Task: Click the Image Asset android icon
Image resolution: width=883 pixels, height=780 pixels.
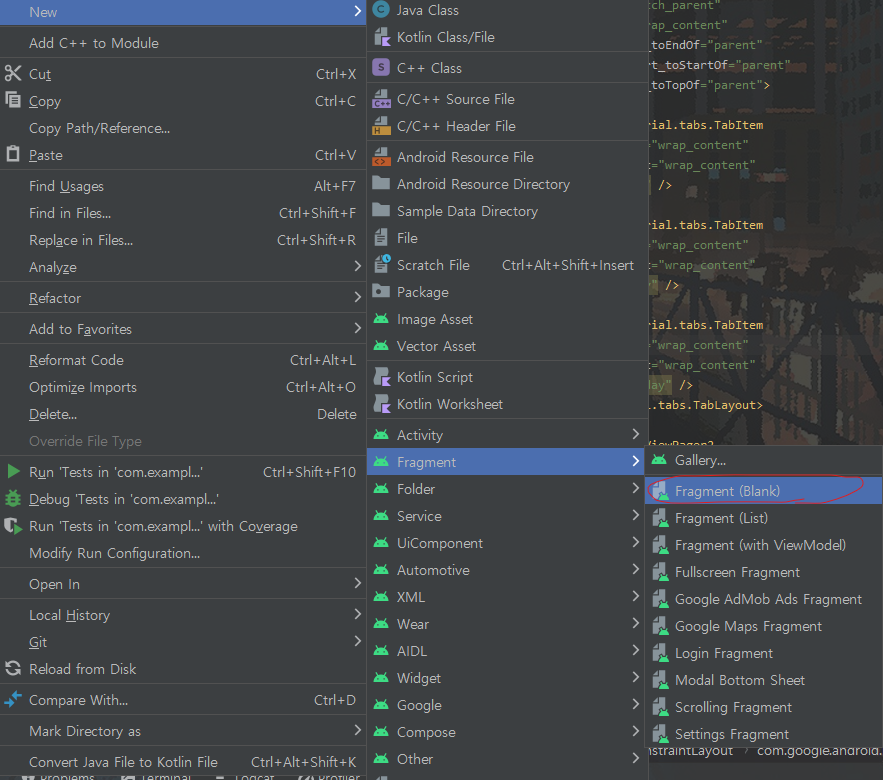Action: (x=381, y=319)
